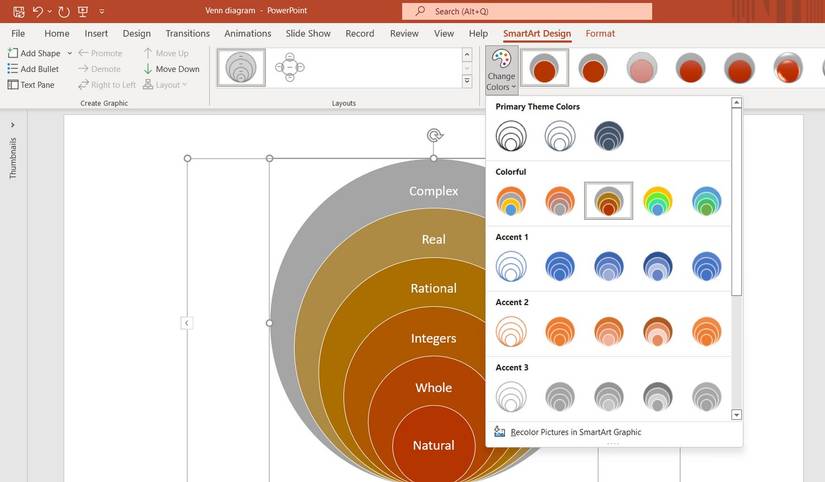
Task: Undo the last action
Action: pos(37,11)
